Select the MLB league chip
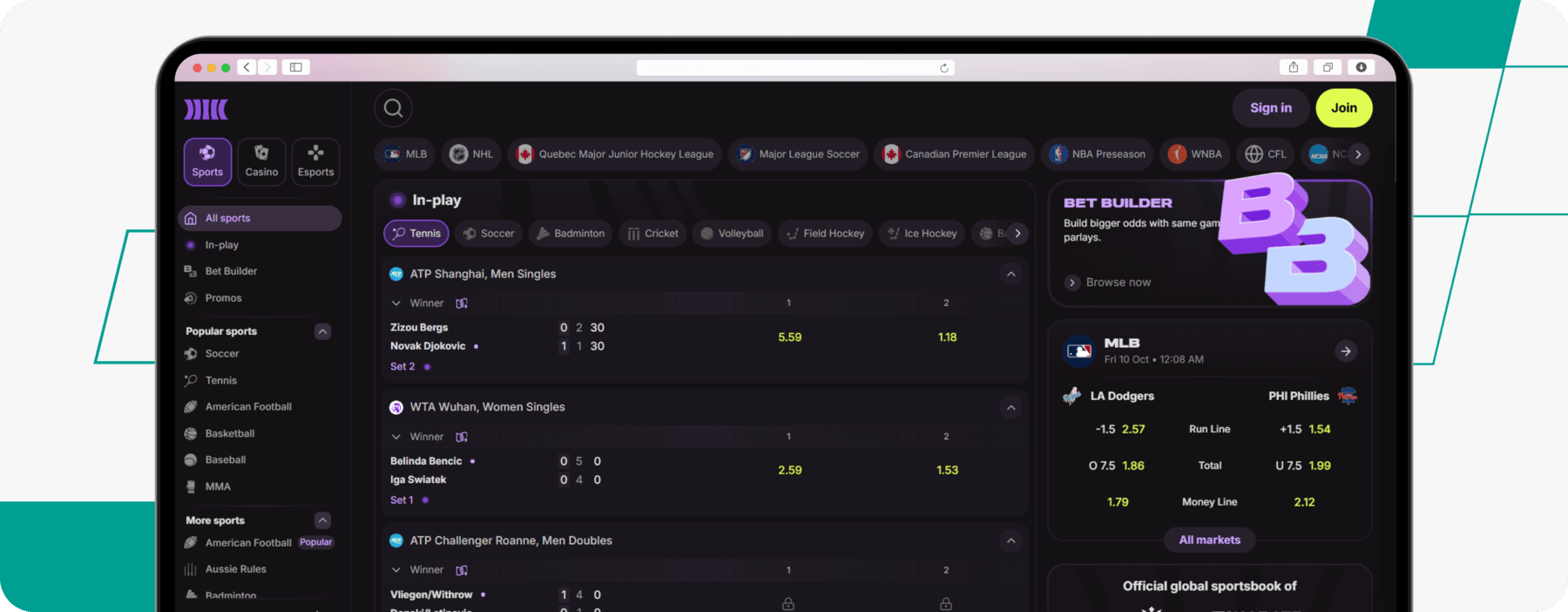Image resolution: width=1568 pixels, height=612 pixels. click(406, 154)
